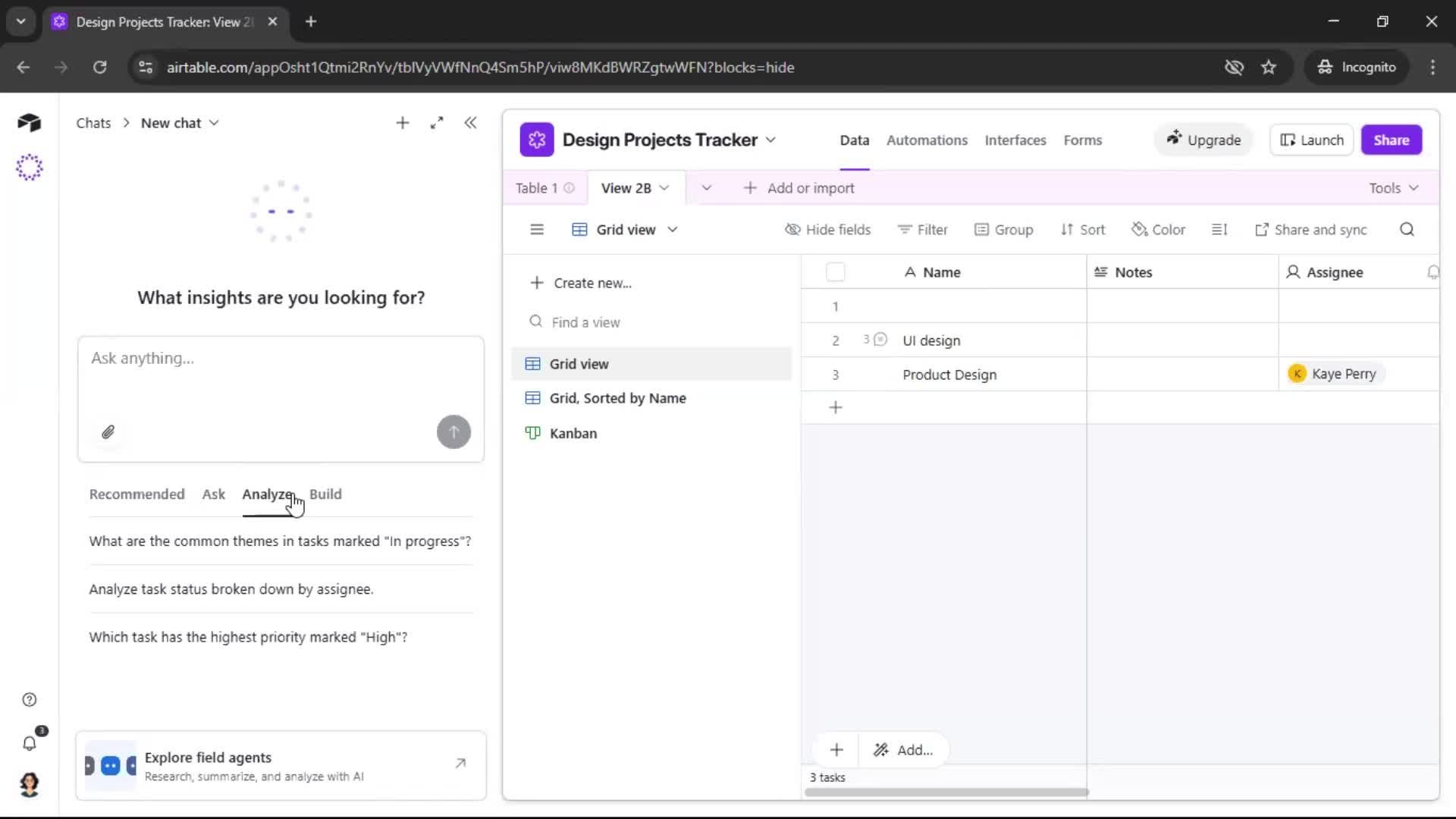This screenshot has width=1456, height=819.
Task: Open account avatar in sidebar
Action: click(29, 785)
